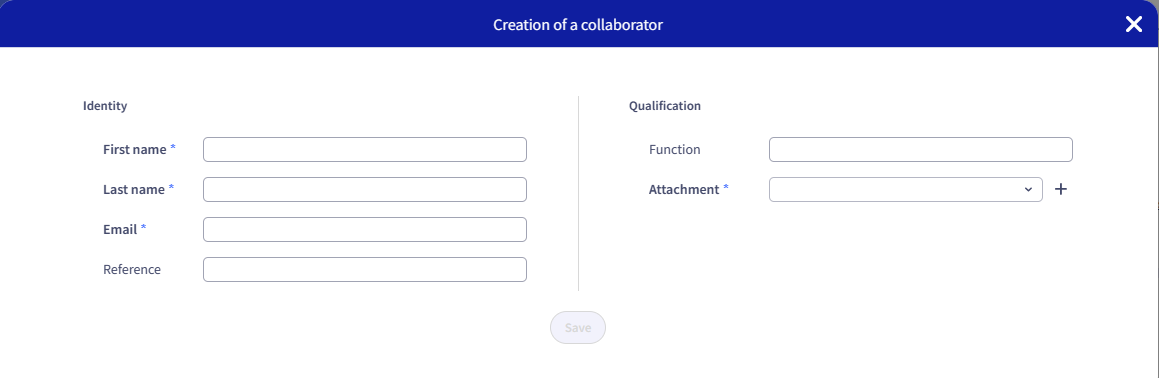Image resolution: width=1159 pixels, height=378 pixels.
Task: Click the required asterisk beside Email
Action: coord(143,228)
